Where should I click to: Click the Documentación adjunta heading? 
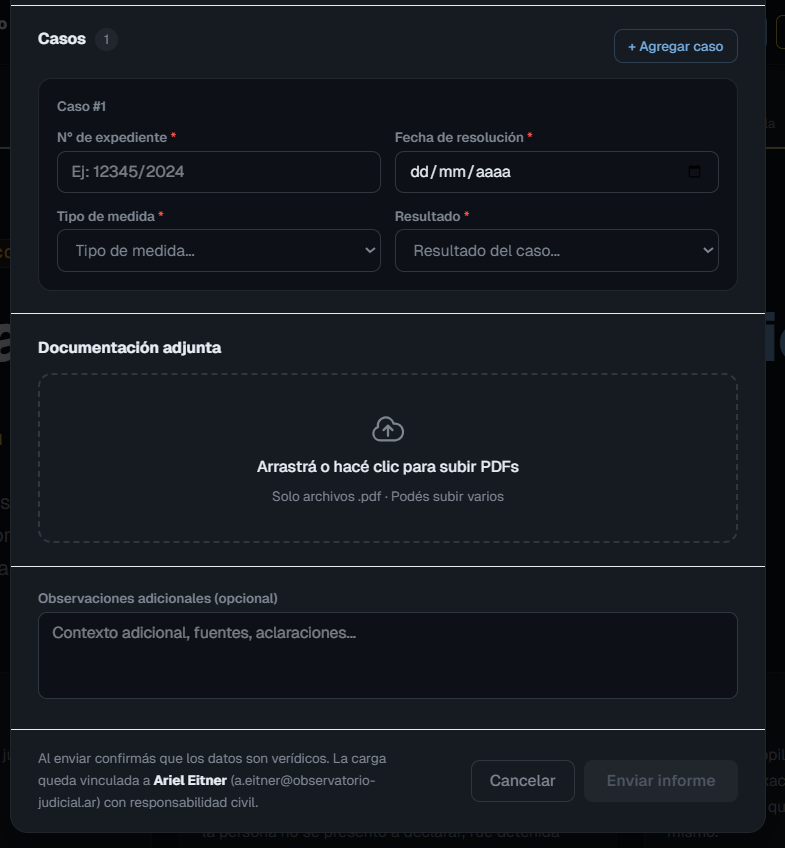pos(130,347)
